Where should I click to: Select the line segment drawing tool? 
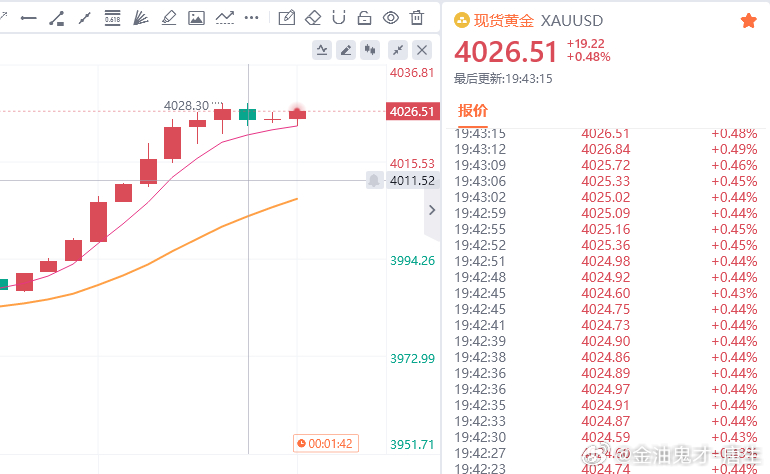(x=84, y=19)
